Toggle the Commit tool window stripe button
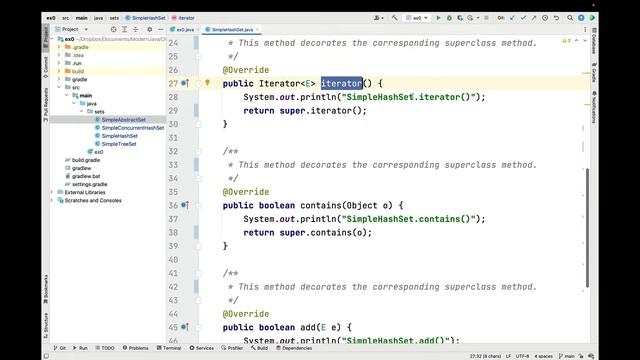Image resolution: width=640 pixels, height=360 pixels. tap(46, 67)
